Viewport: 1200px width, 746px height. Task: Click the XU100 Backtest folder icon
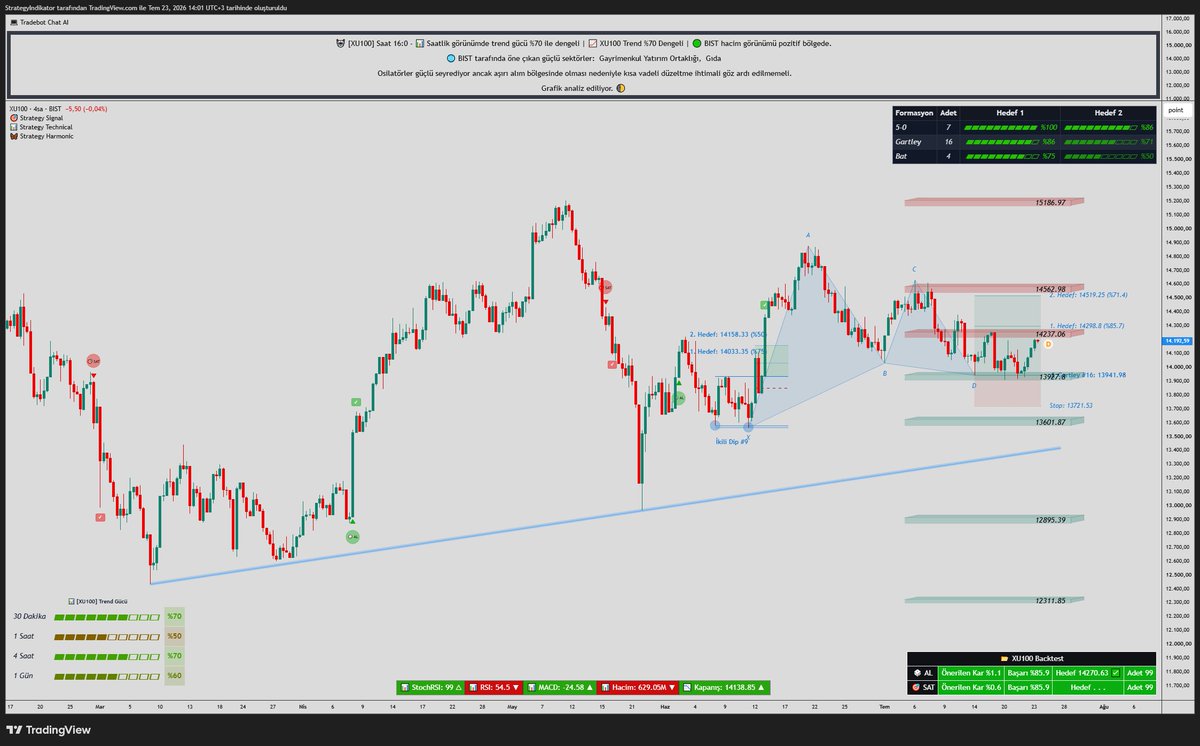1004,658
